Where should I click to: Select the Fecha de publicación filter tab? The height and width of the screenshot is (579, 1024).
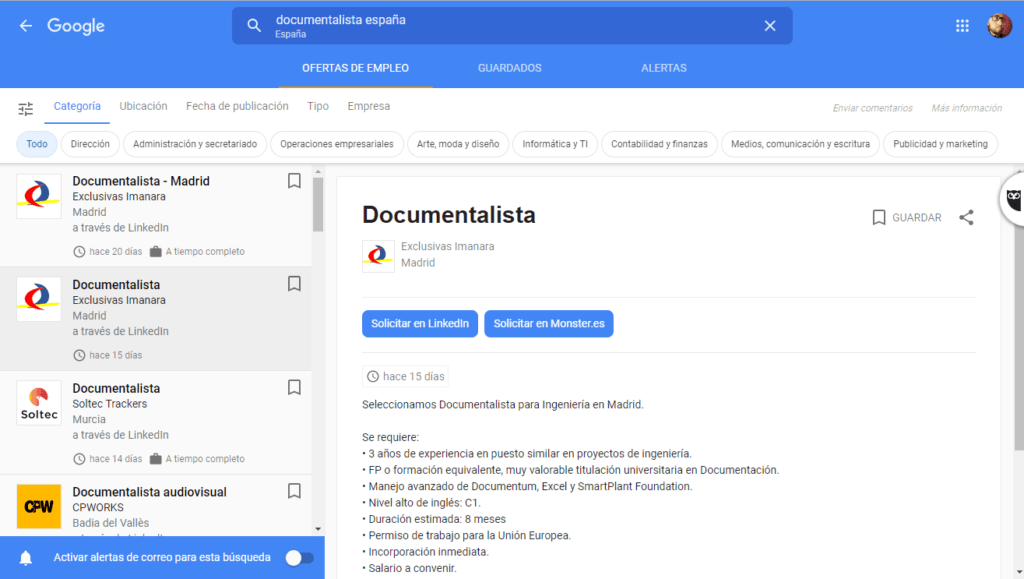coord(237,106)
